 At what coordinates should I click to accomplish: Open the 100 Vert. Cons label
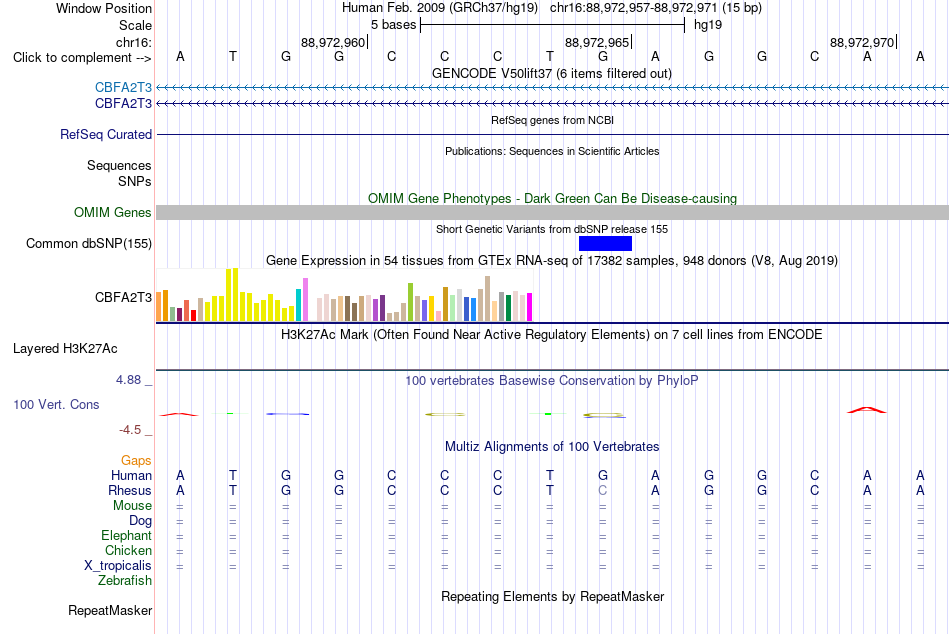click(x=56, y=404)
